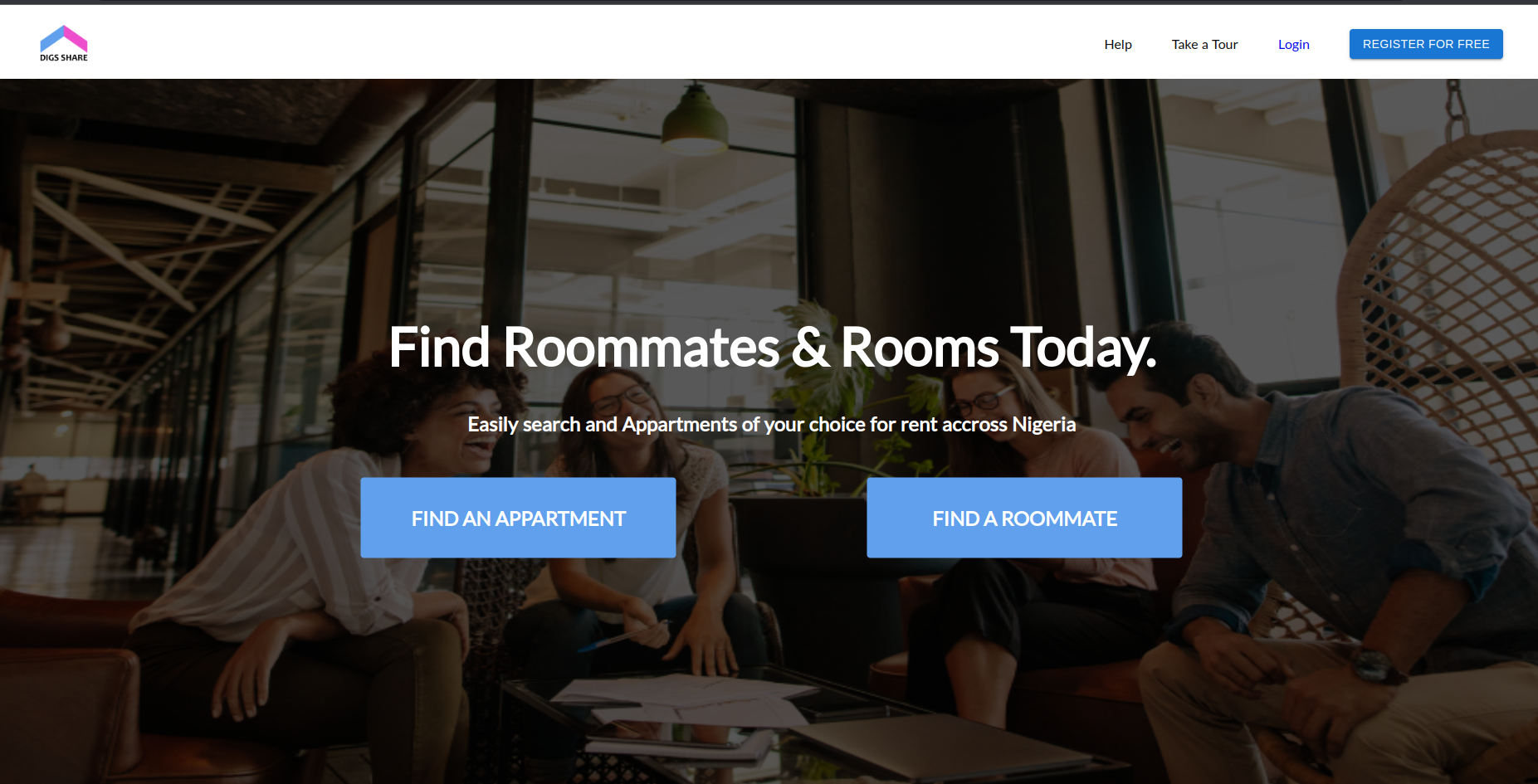
Task: Open the Help page from navigation
Action: (x=1117, y=44)
